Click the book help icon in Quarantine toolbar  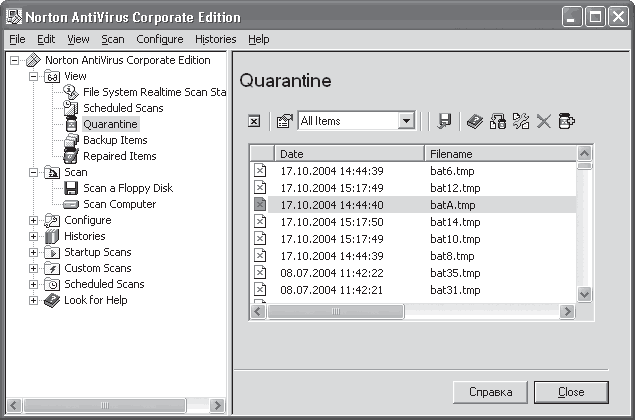coord(475,121)
